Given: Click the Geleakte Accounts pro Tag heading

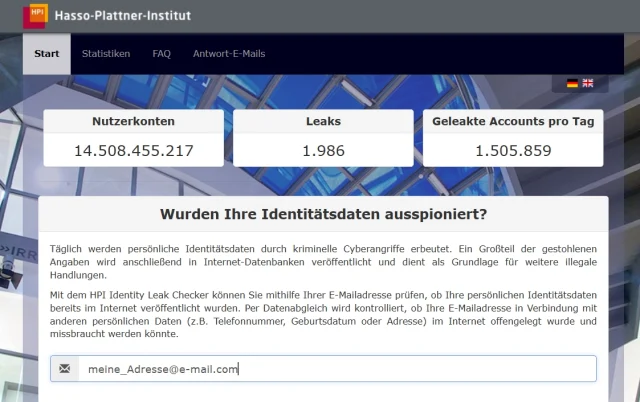Looking at the screenshot, I should click(x=513, y=121).
